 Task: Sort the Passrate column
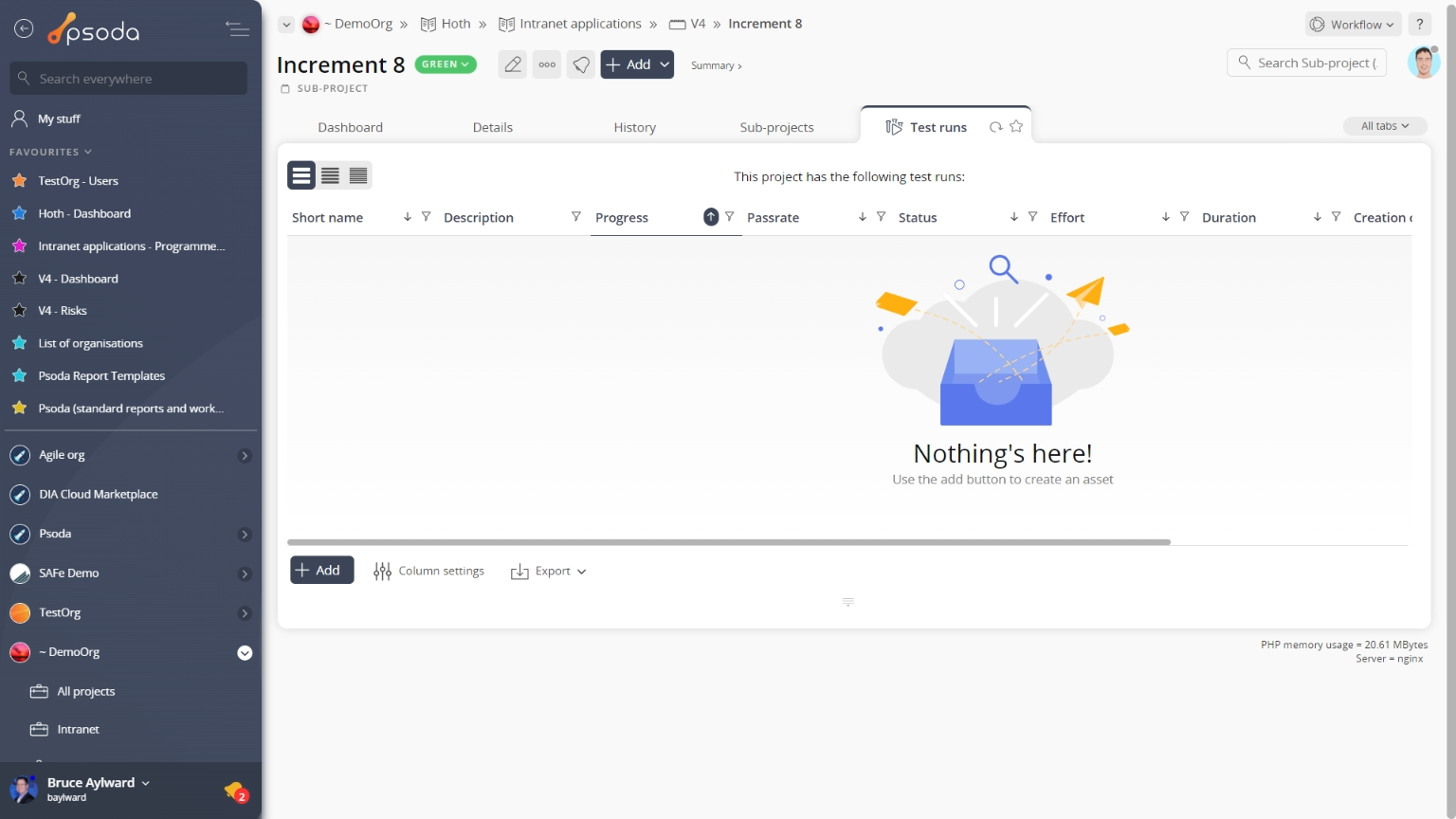pyautogui.click(x=863, y=217)
